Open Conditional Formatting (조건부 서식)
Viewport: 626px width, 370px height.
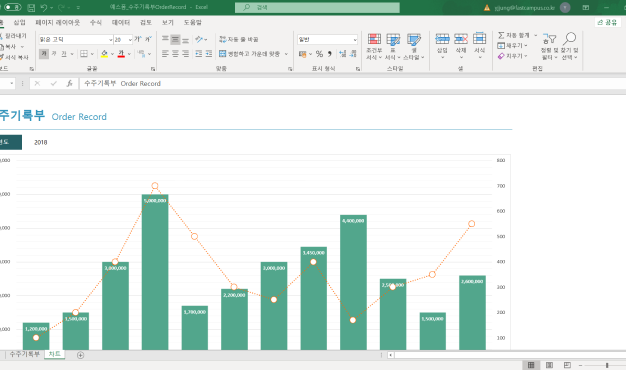coord(374,46)
